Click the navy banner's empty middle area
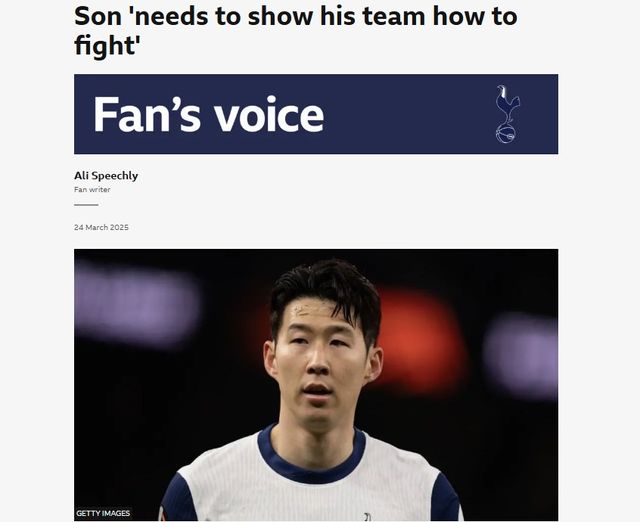 [x=408, y=114]
